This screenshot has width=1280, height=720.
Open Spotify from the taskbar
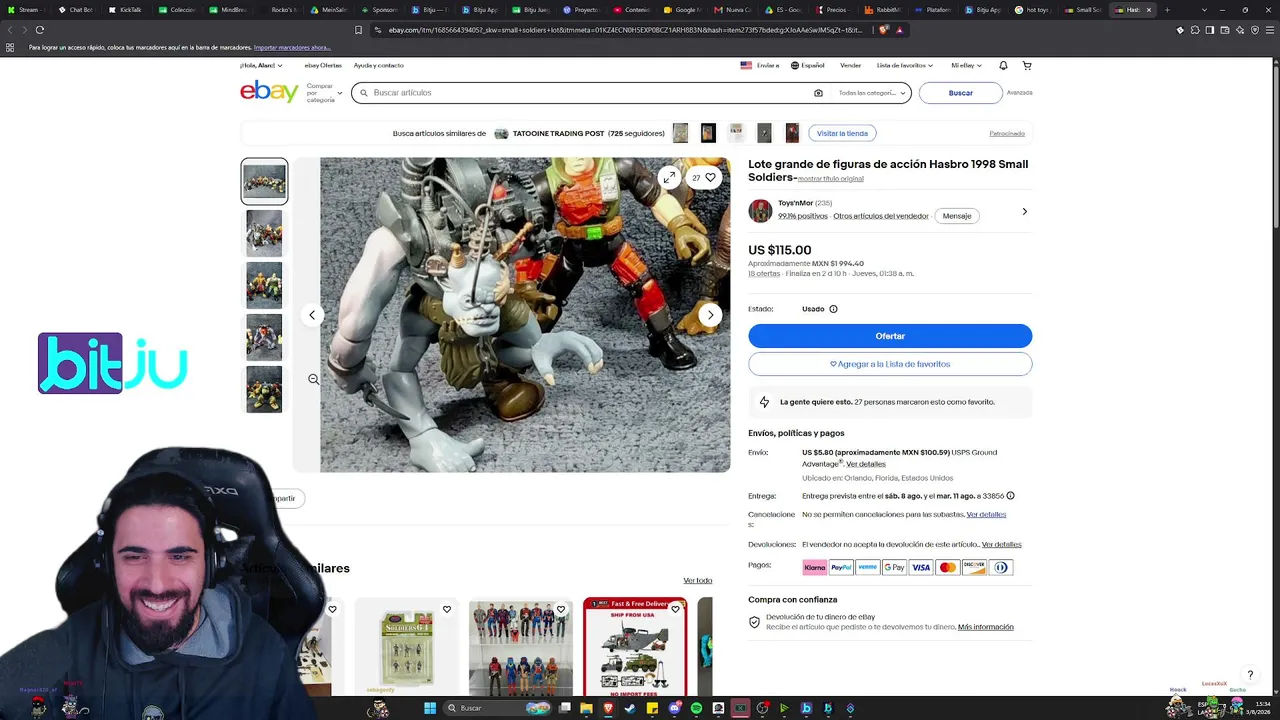click(x=696, y=708)
